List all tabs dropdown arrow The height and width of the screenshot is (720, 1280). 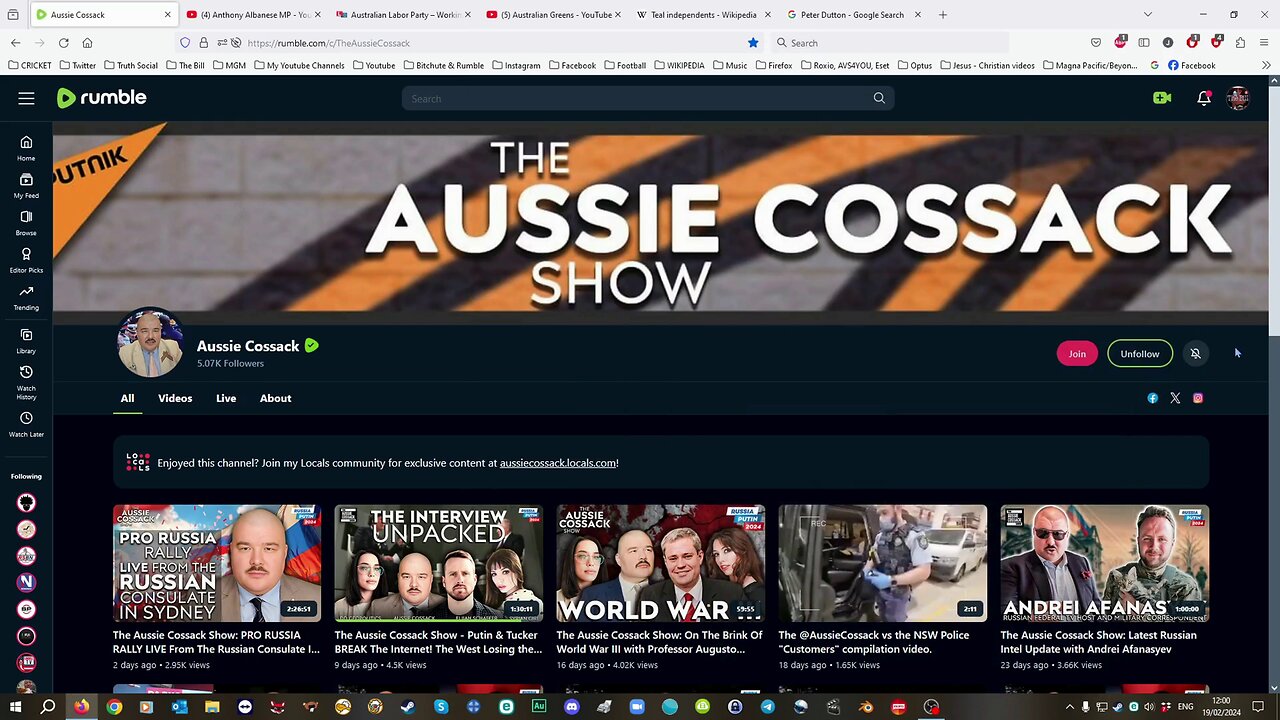point(1147,15)
